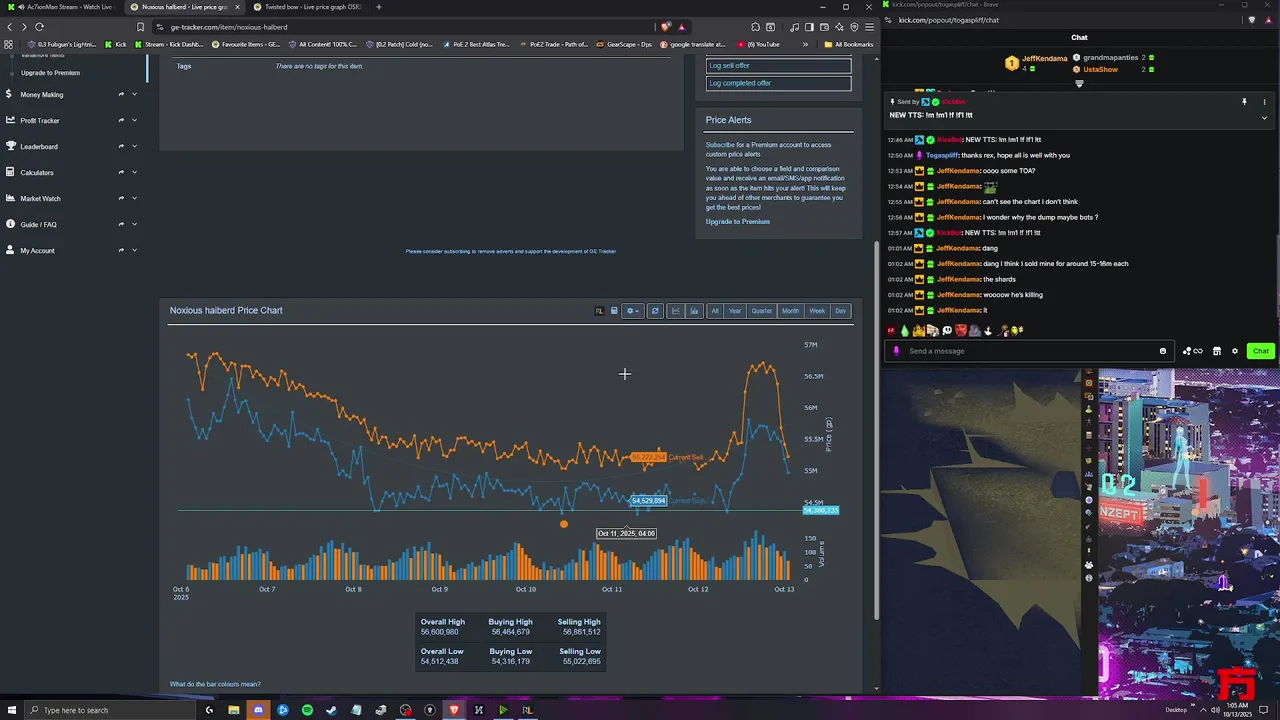This screenshot has width=1280, height=720.
Task: Click taskbar search box
Action: (110, 710)
